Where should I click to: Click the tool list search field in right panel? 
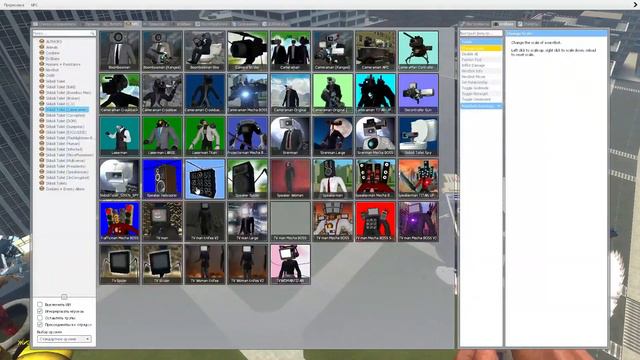point(481,33)
